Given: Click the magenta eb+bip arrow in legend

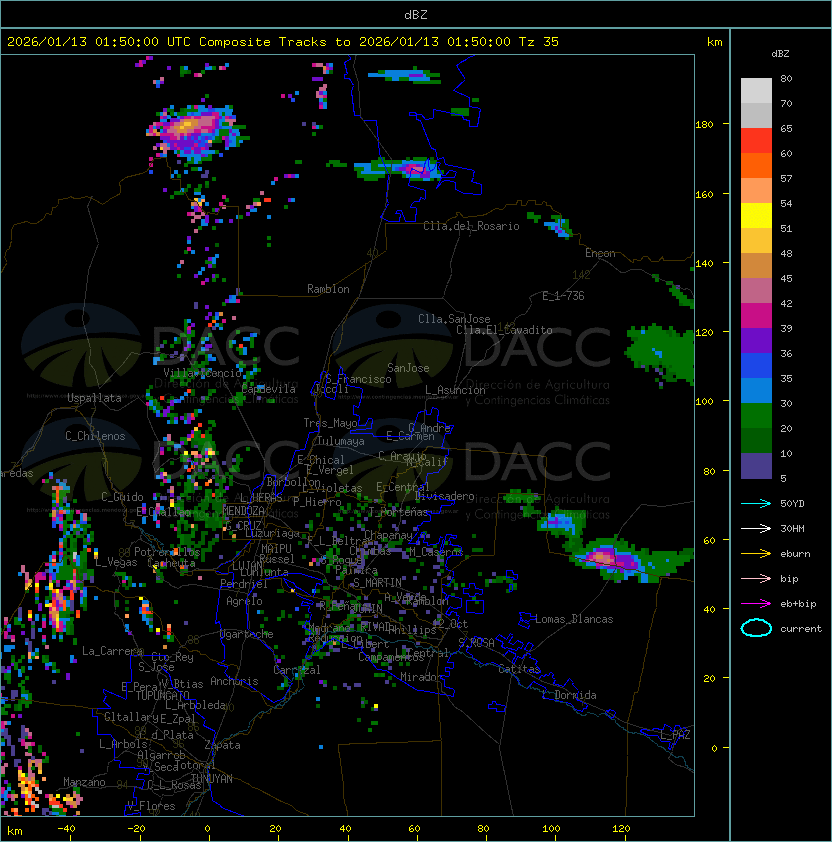Looking at the screenshot, I should pyautogui.click(x=756, y=604).
